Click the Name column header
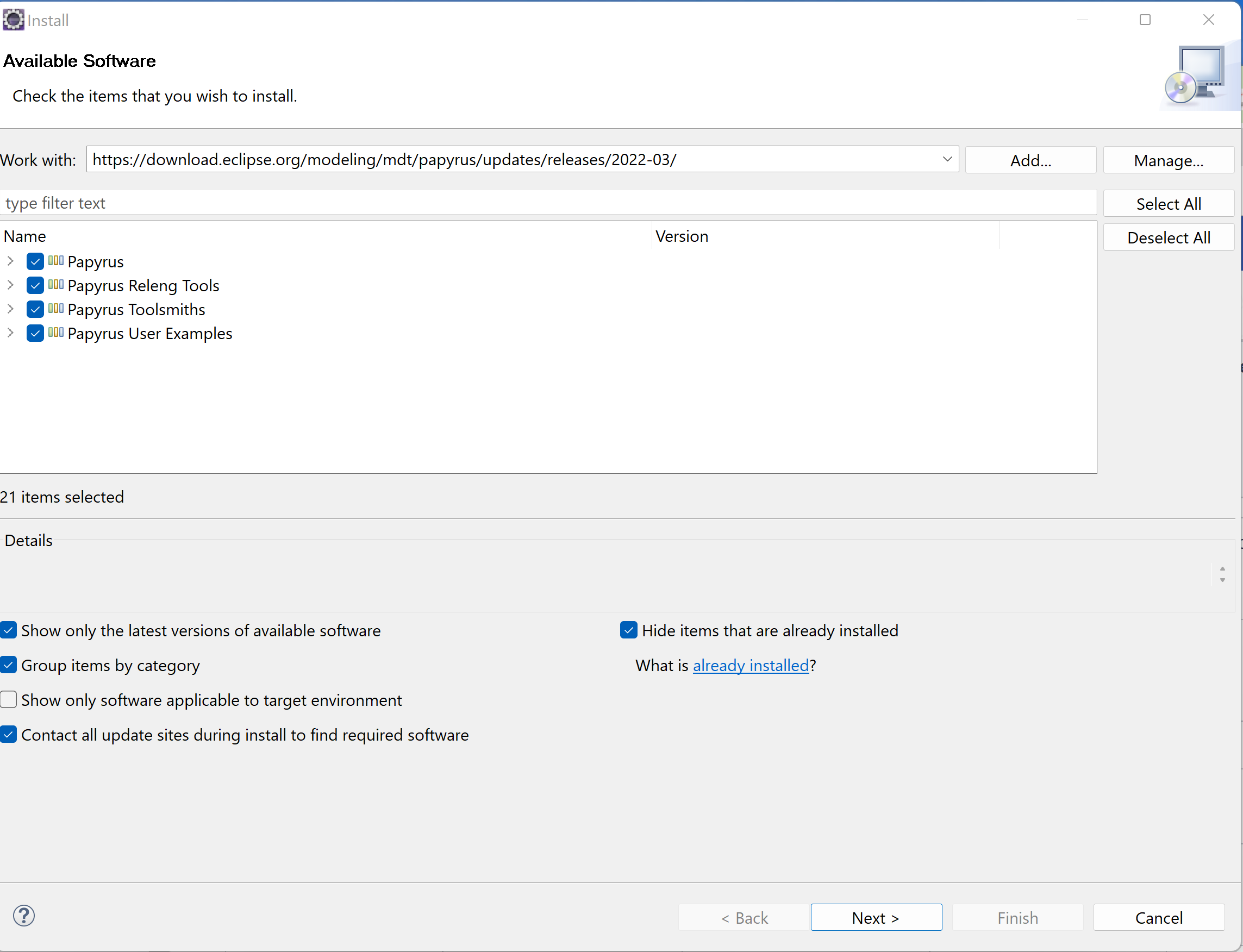Image resolution: width=1243 pixels, height=952 pixels. point(25,236)
